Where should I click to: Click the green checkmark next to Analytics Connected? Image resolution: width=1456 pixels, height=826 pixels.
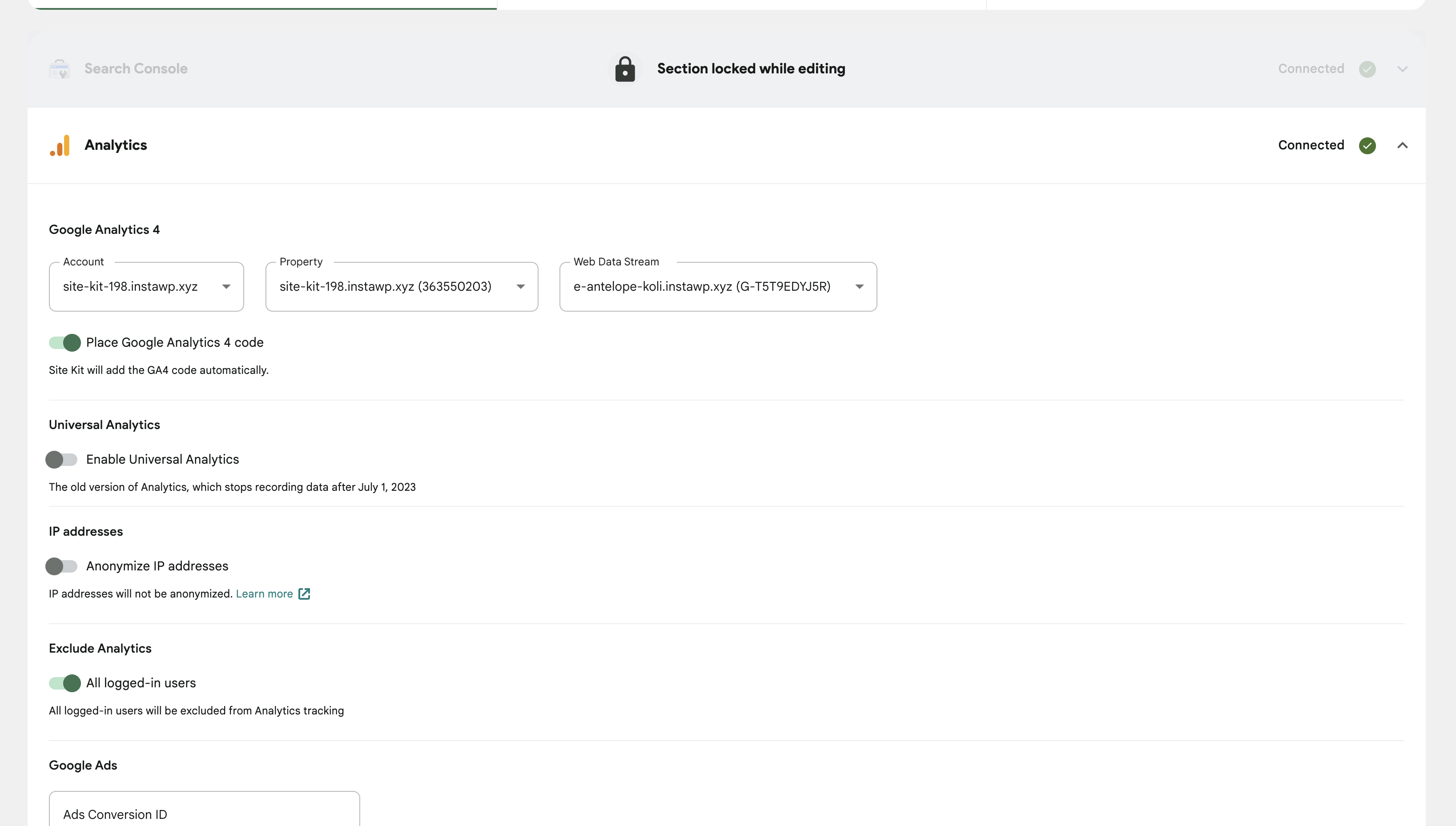[x=1368, y=145]
